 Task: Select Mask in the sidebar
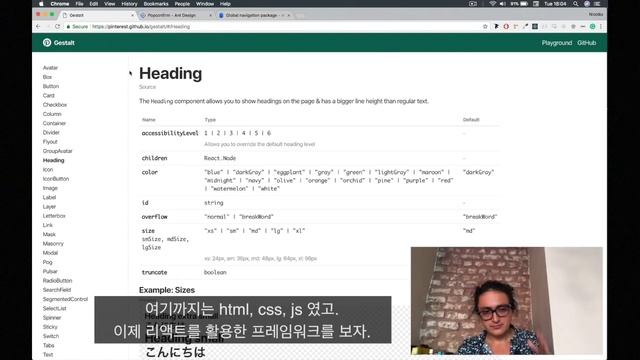tap(49, 234)
